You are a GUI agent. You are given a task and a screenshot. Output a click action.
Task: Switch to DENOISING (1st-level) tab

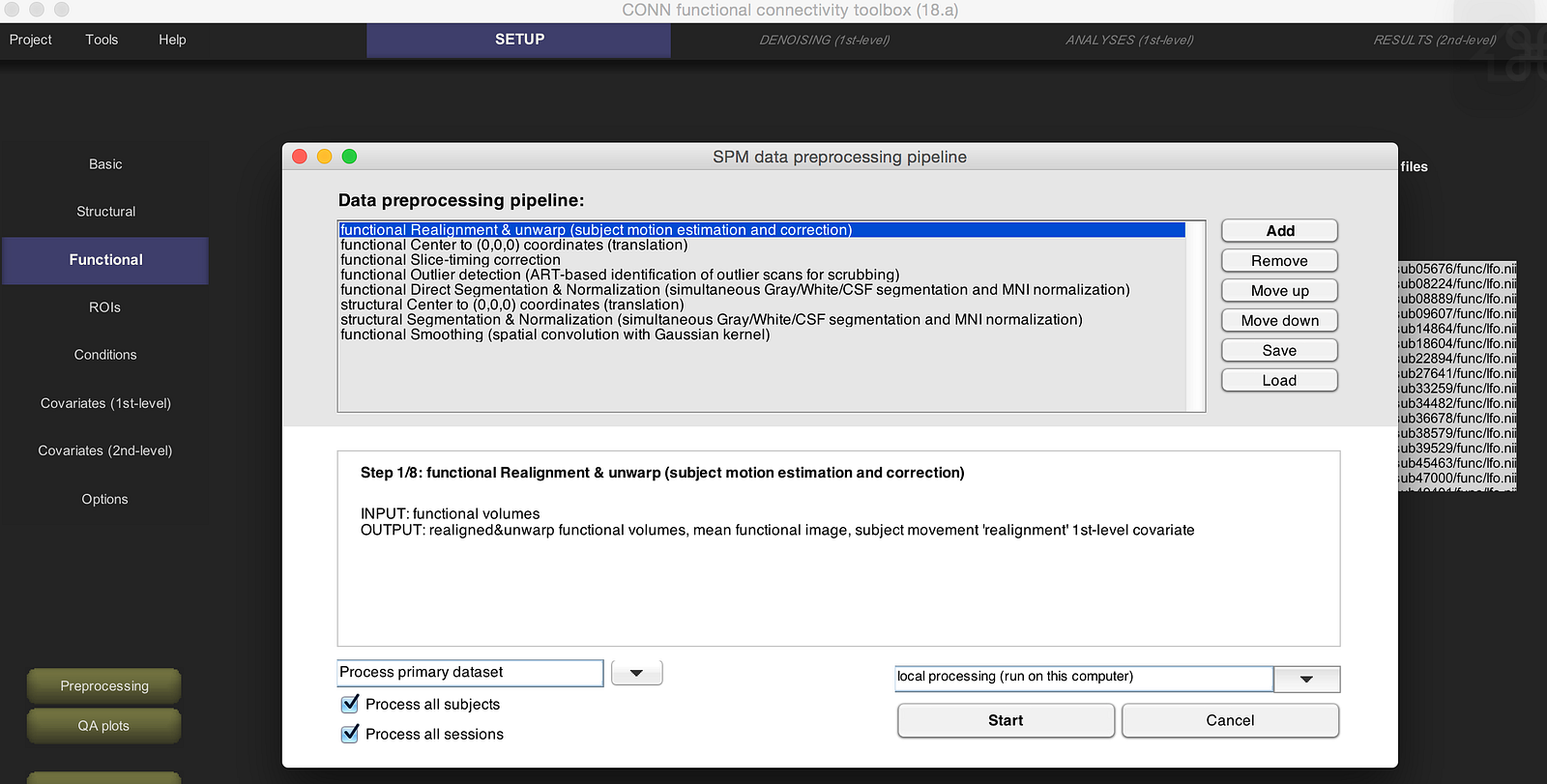[x=824, y=41]
